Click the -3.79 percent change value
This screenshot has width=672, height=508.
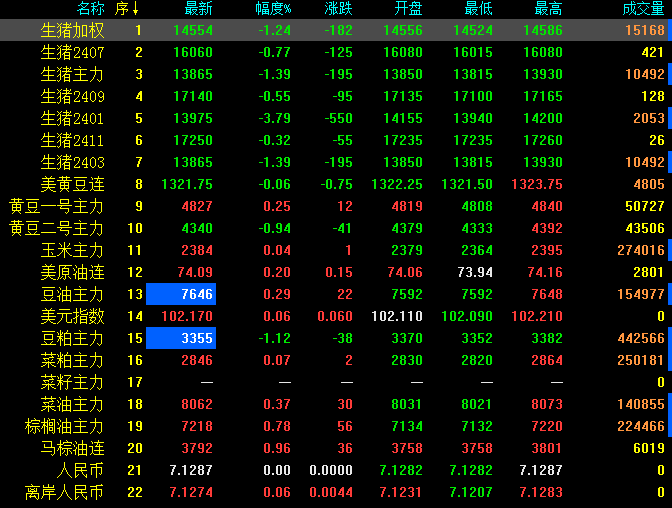(275, 118)
